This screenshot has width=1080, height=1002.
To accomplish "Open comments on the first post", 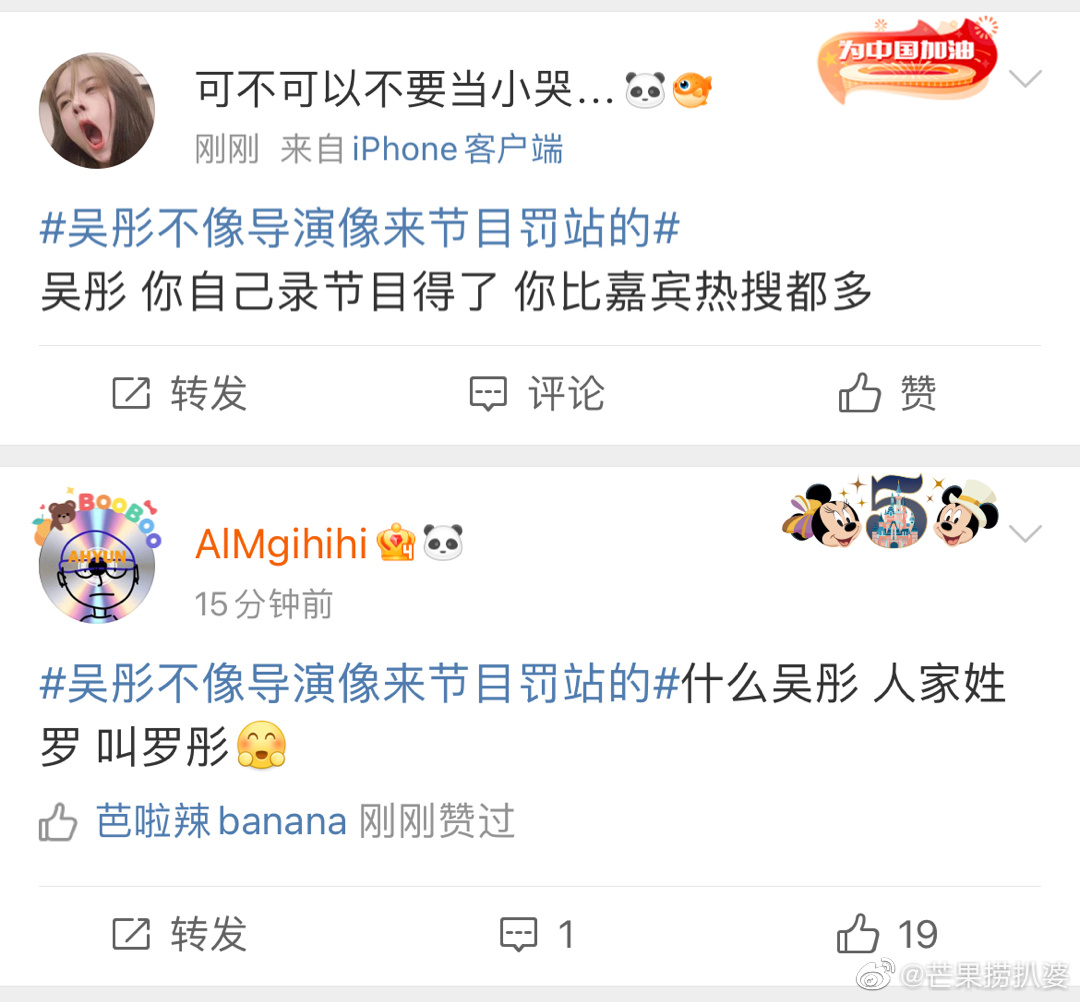I will tap(537, 393).
